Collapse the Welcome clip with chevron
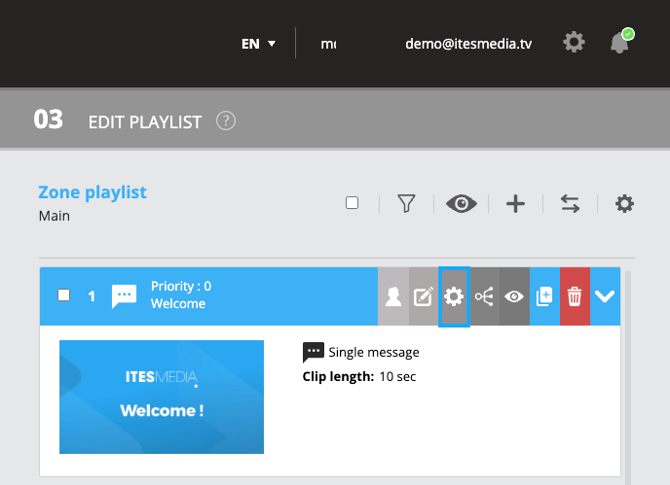Viewport: 670px width, 485px height. click(x=606, y=296)
